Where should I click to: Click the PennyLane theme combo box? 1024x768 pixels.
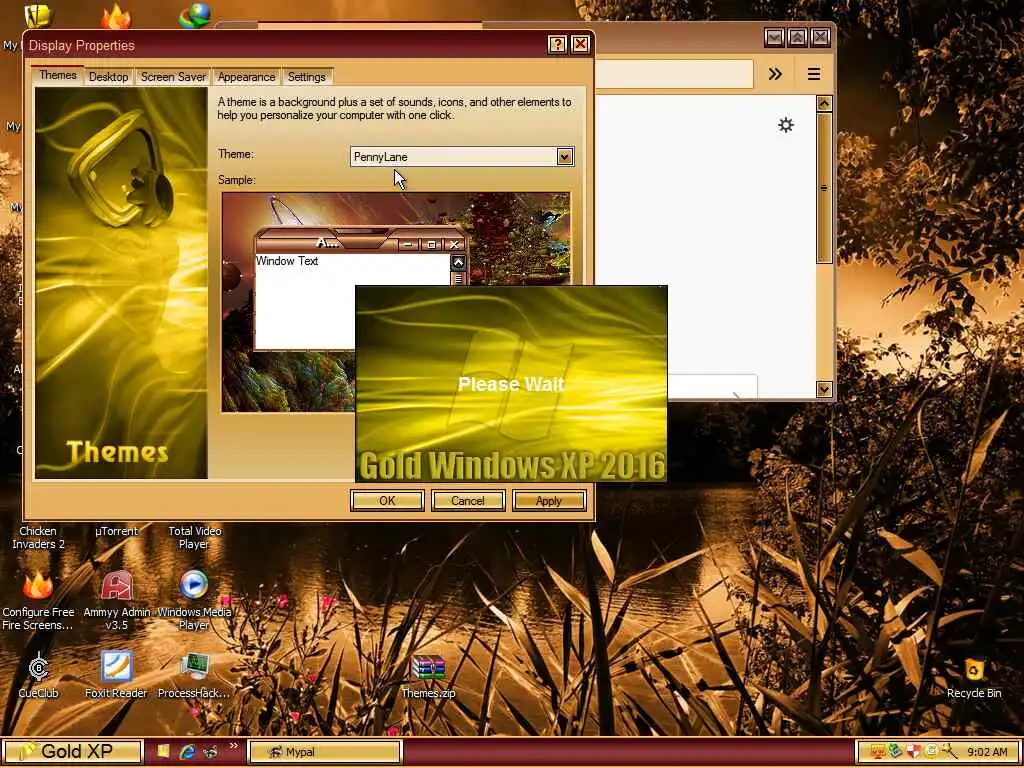pos(462,157)
